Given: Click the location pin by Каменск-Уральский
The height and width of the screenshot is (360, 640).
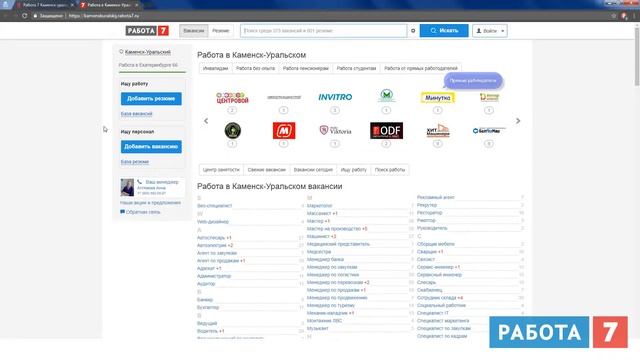Looking at the screenshot, I should [121, 52].
